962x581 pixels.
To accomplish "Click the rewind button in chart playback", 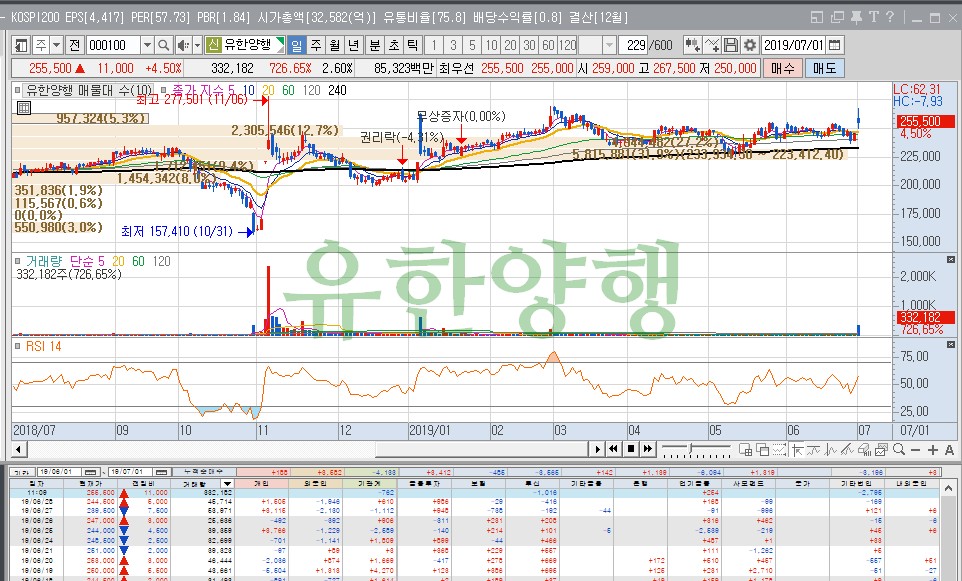I will tap(613, 449).
